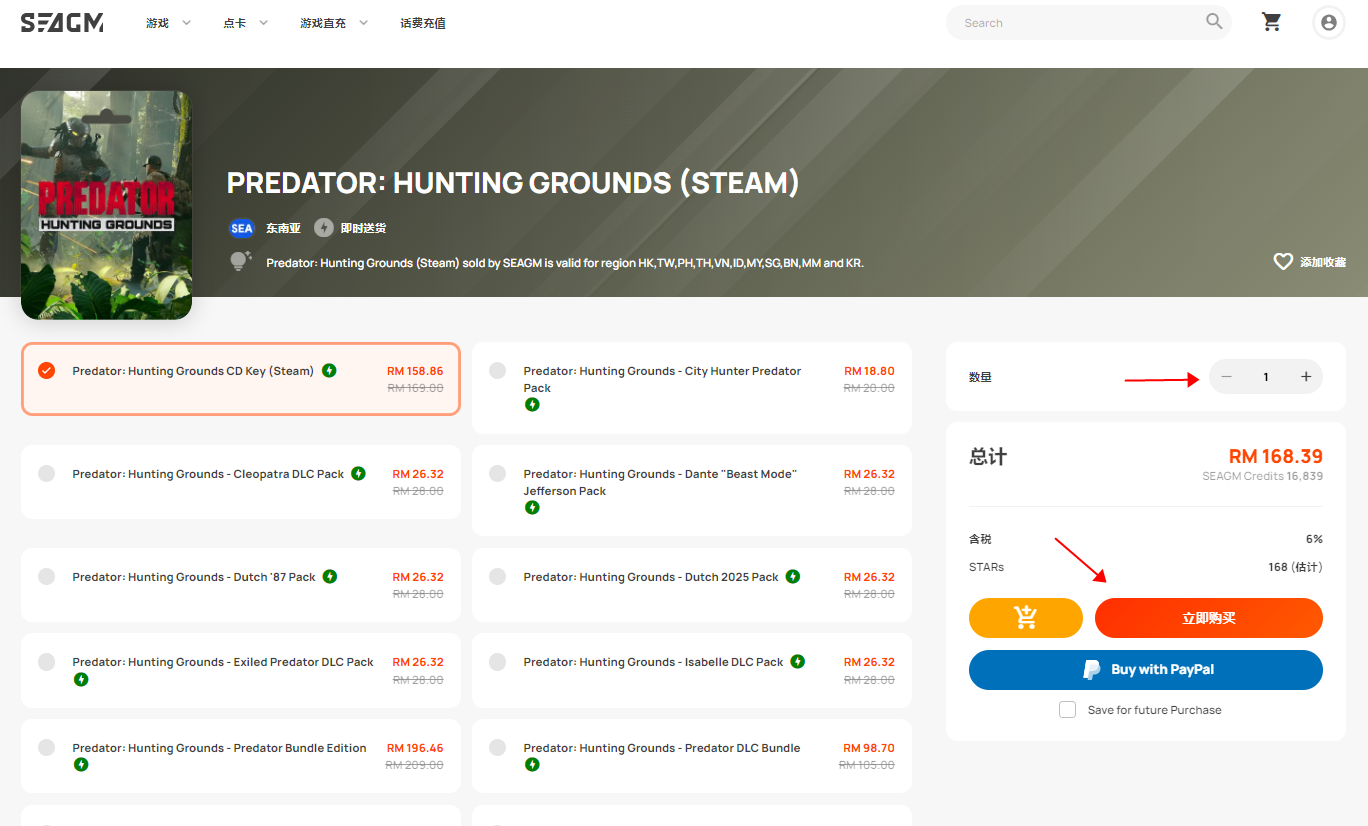The height and width of the screenshot is (826, 1368).
Task: Click the 即时送货 instant delivery label
Action: (363, 228)
